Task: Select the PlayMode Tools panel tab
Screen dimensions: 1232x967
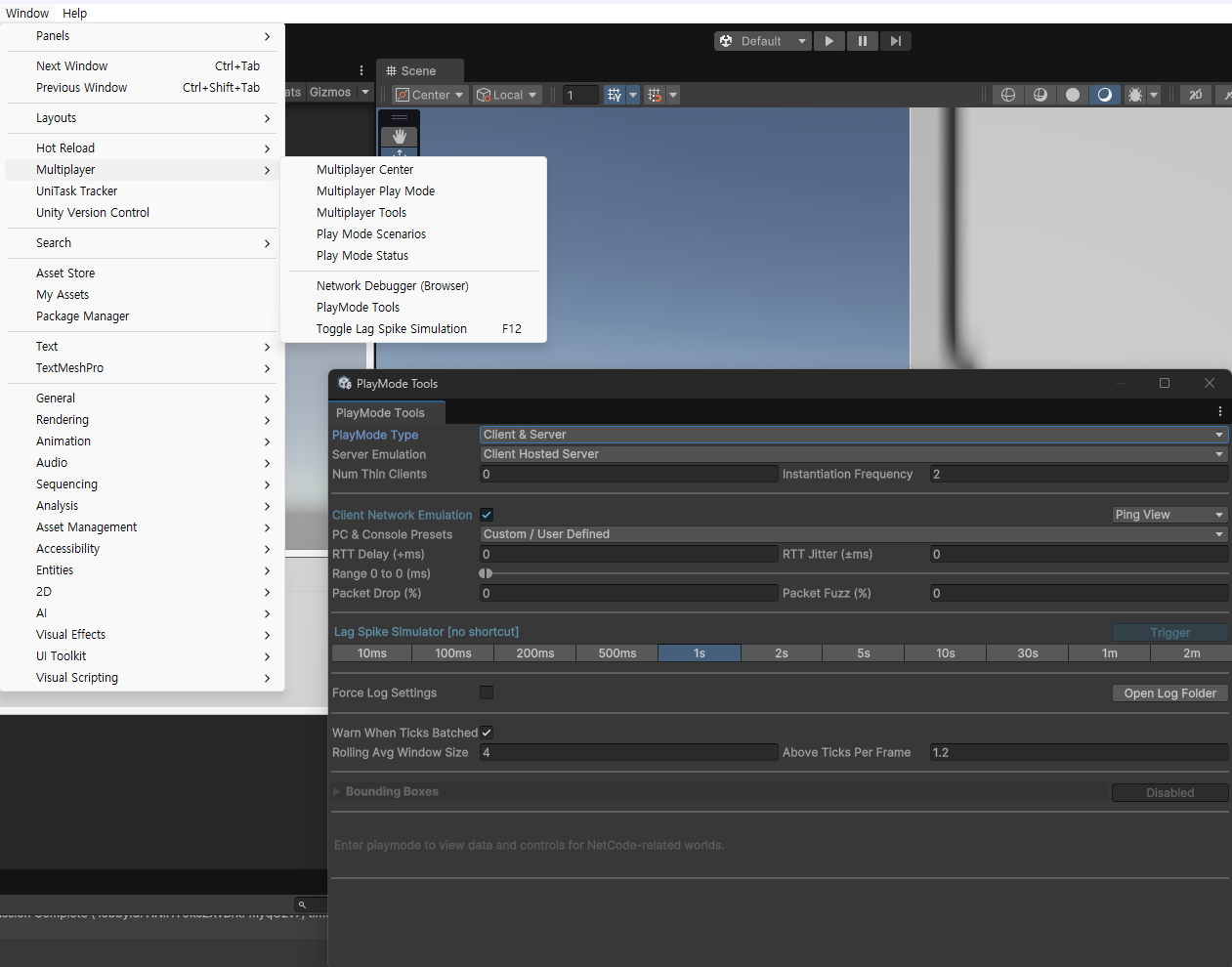Action: pos(386,412)
